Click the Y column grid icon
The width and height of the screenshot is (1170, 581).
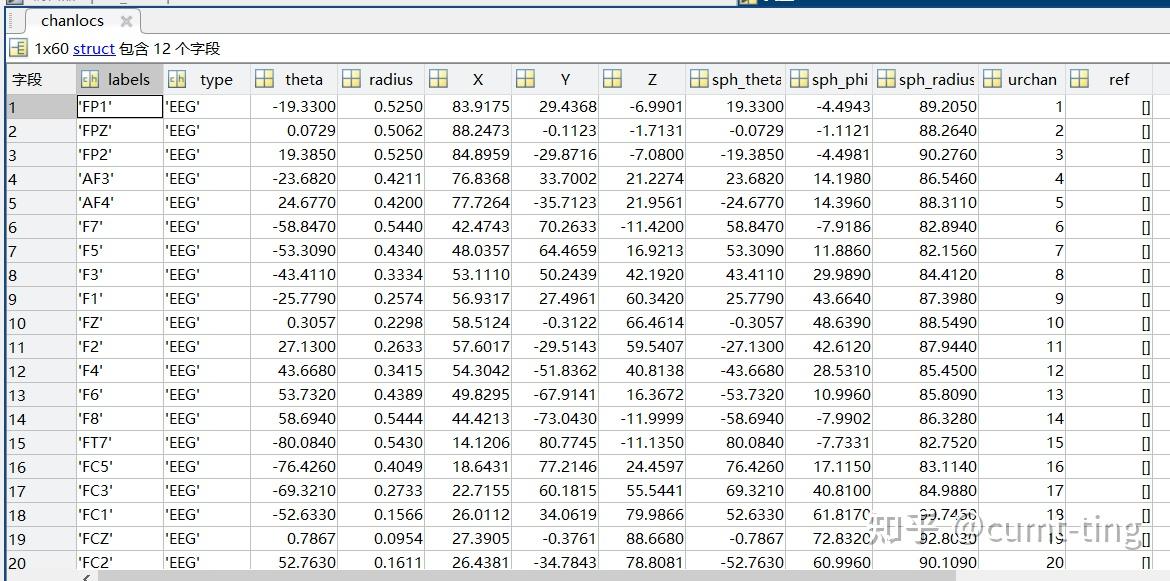click(525, 79)
